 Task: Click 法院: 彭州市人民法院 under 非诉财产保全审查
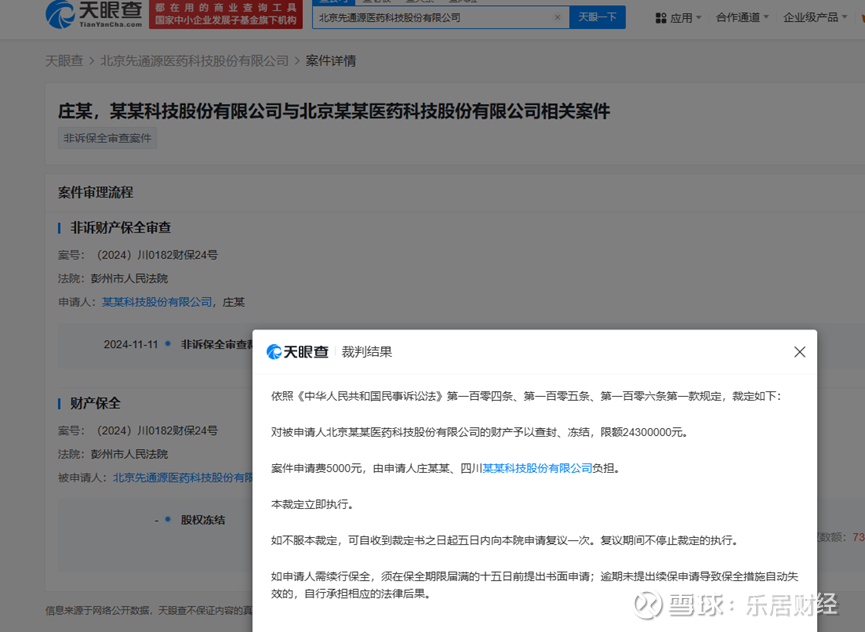tap(113, 278)
